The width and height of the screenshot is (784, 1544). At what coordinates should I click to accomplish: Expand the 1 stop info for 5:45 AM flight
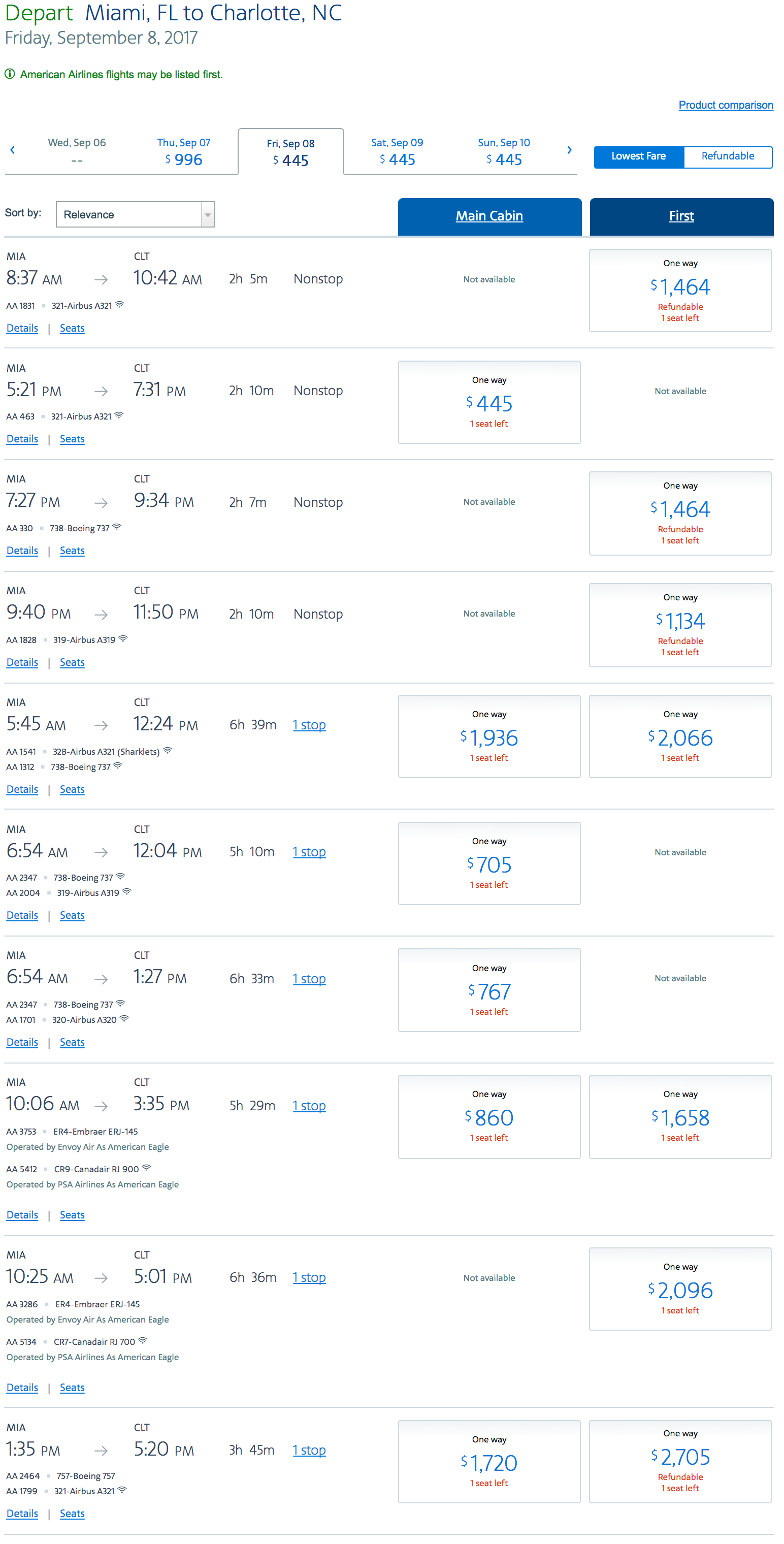[309, 725]
